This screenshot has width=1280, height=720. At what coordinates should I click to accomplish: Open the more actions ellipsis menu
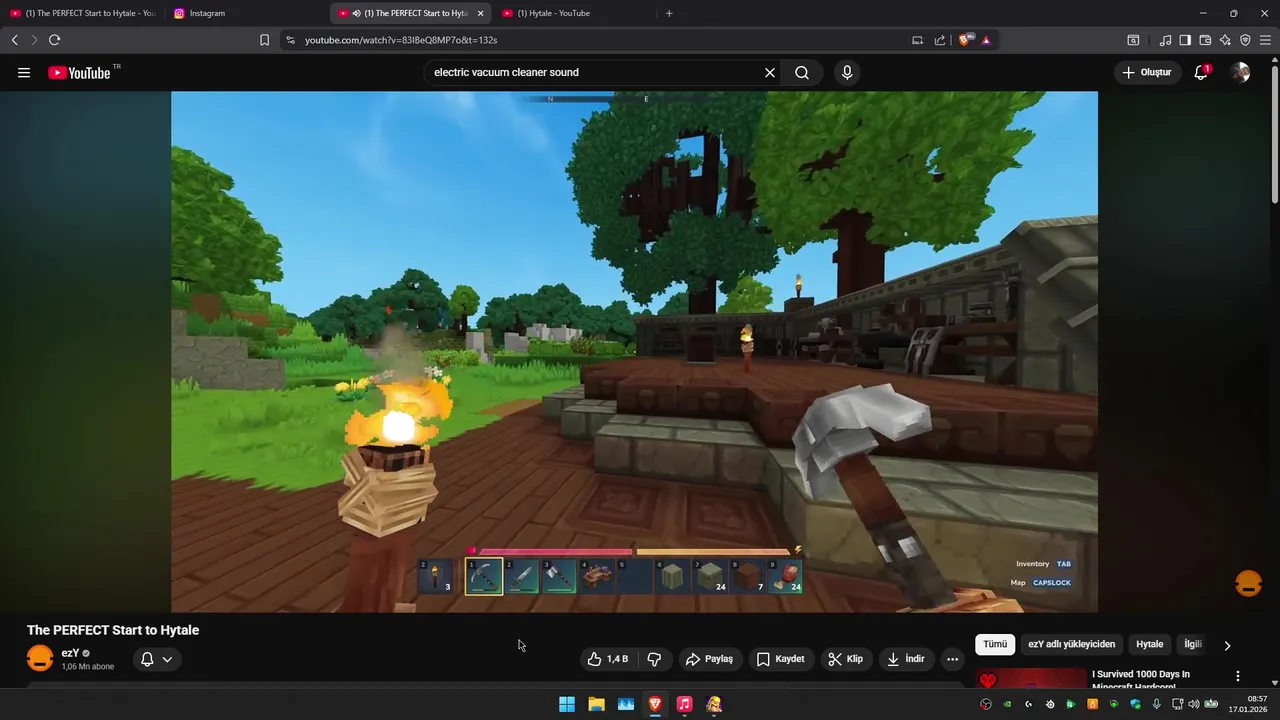[952, 659]
